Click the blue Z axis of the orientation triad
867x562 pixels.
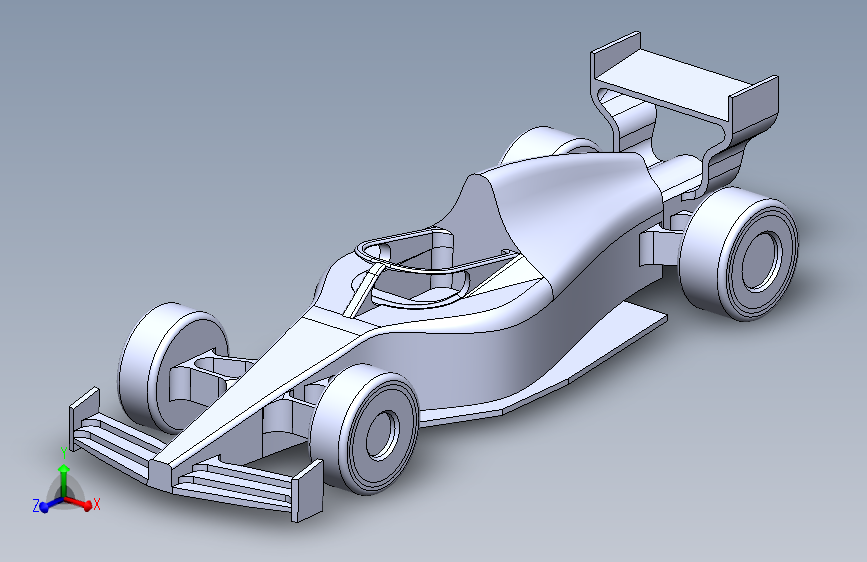point(49,505)
